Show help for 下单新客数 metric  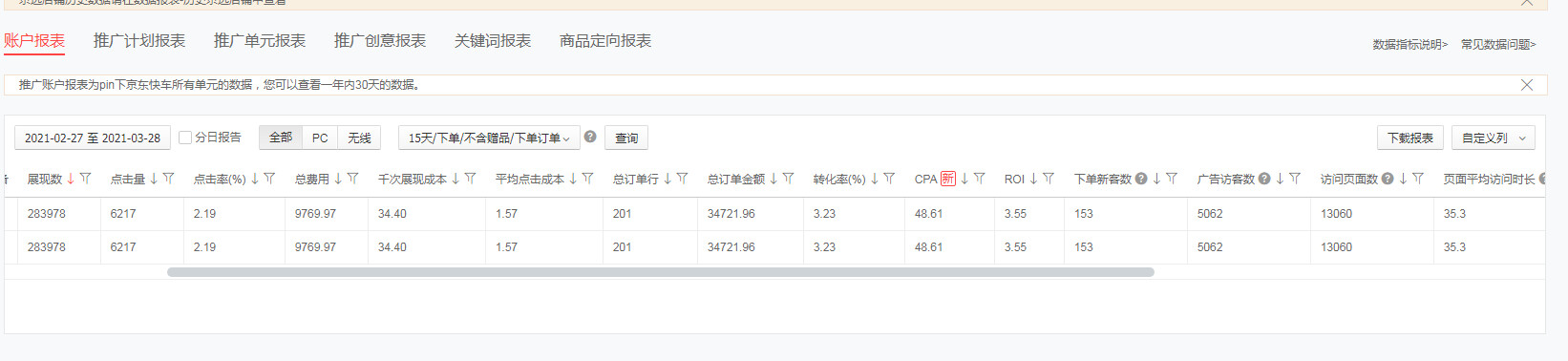point(1141,179)
